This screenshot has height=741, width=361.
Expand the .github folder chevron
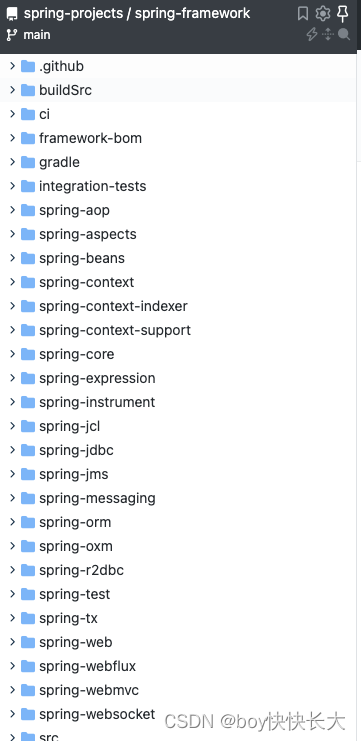12,66
